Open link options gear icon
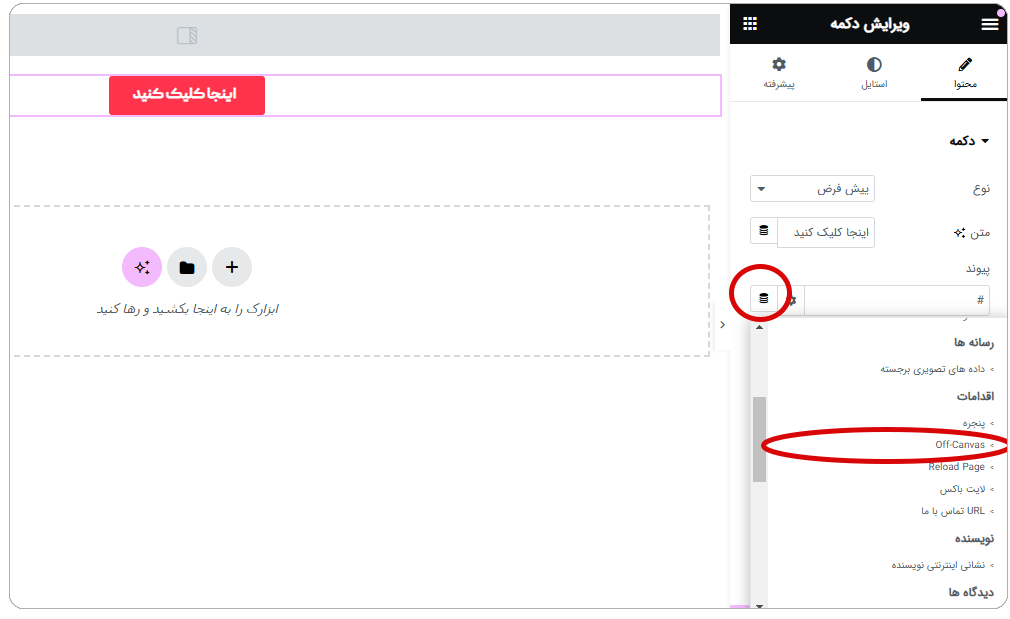 (x=792, y=300)
